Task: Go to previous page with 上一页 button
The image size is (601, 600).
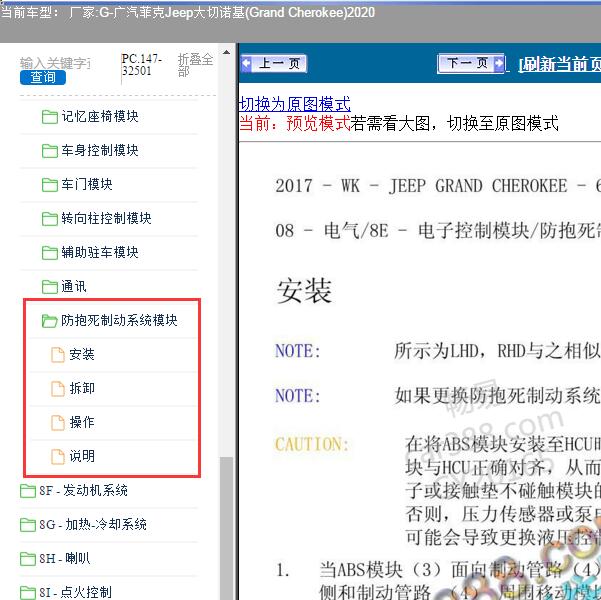Action: [274, 63]
